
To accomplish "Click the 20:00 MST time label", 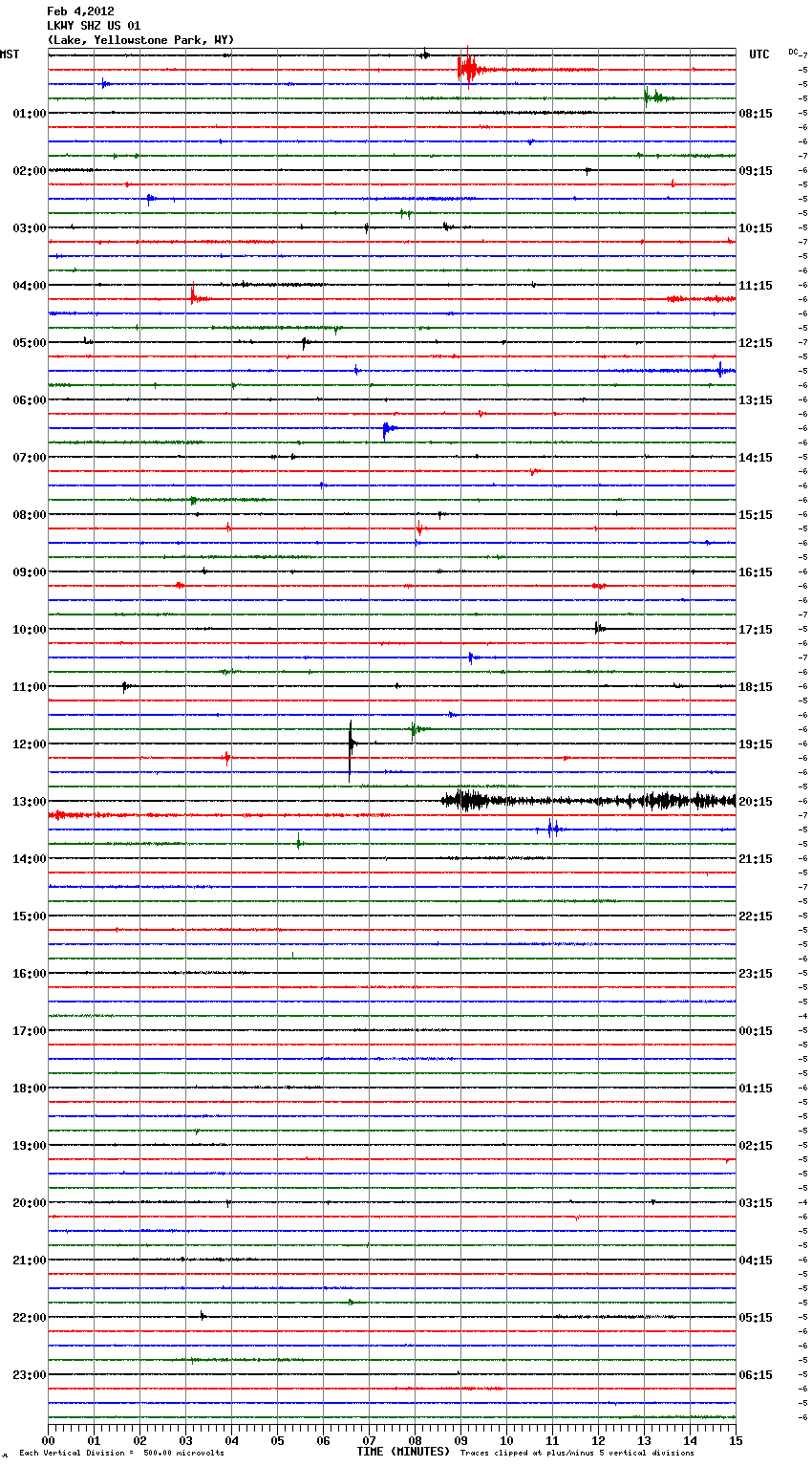I will pyautogui.click(x=30, y=1202).
